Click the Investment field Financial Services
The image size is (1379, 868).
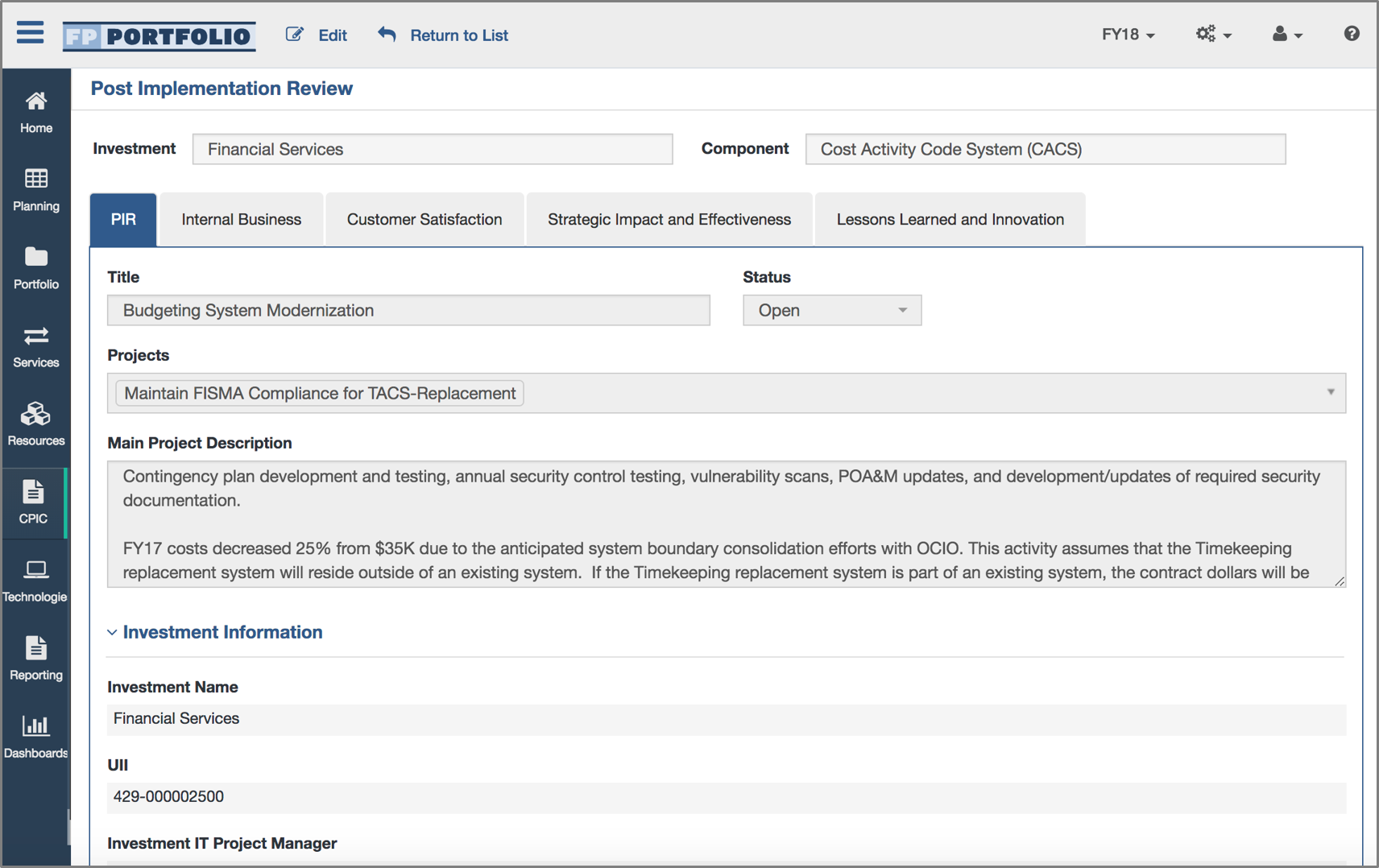(x=433, y=149)
